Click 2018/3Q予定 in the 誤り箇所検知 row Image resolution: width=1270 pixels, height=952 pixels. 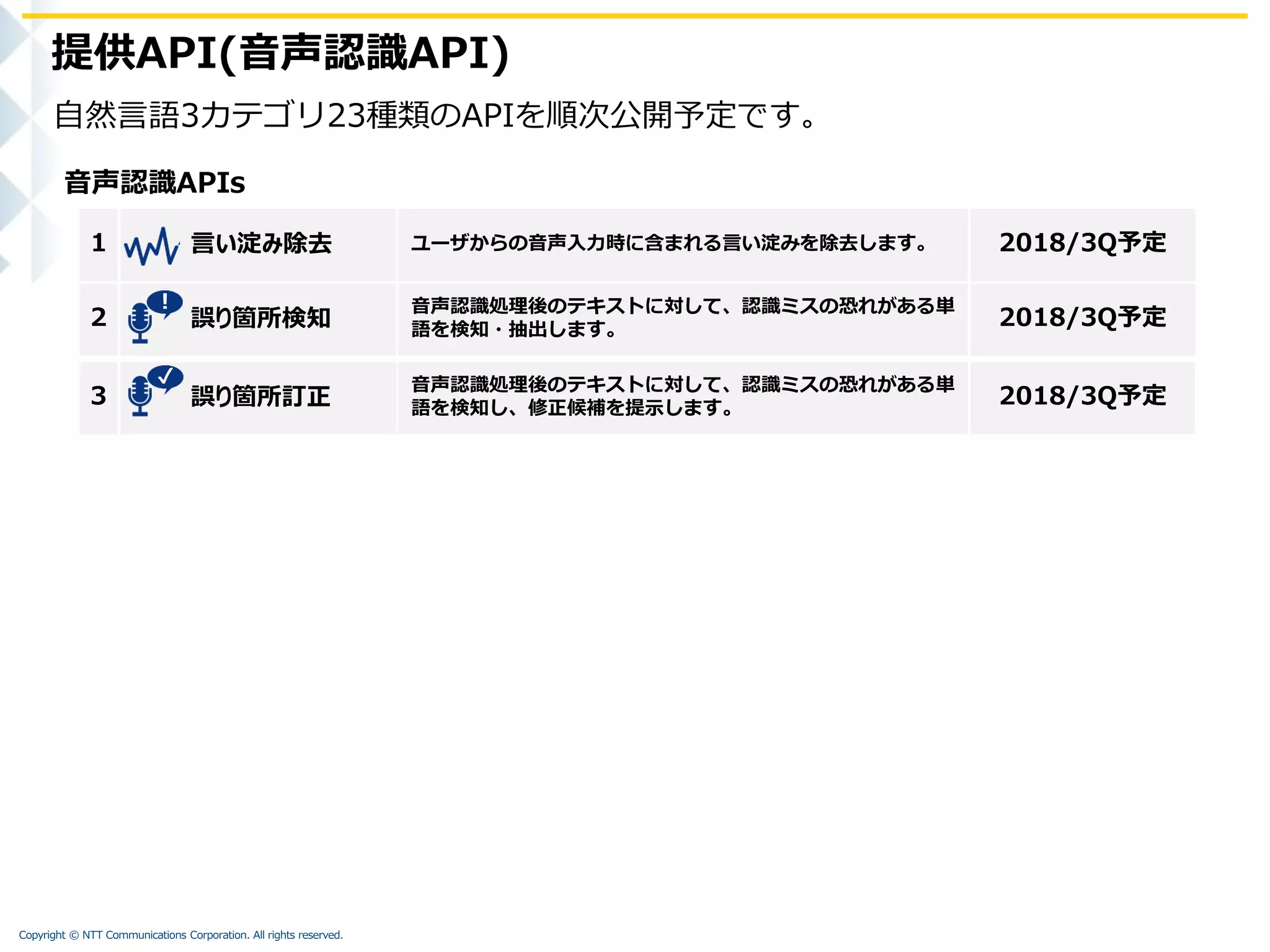(x=1083, y=317)
